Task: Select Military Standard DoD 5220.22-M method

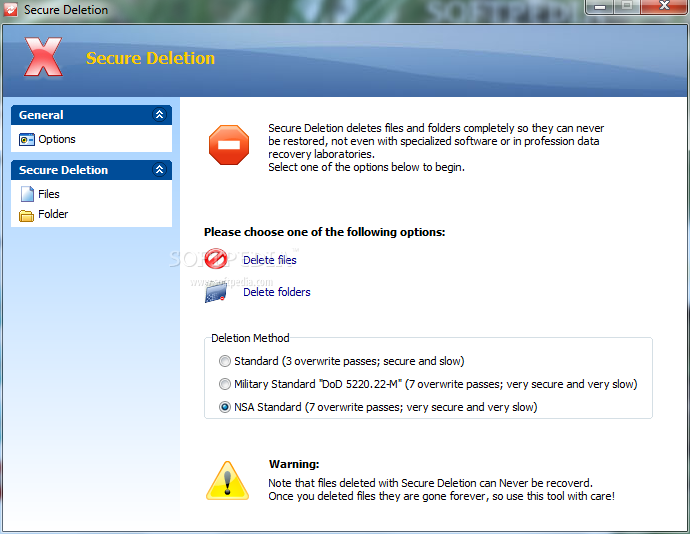Action: click(225, 384)
